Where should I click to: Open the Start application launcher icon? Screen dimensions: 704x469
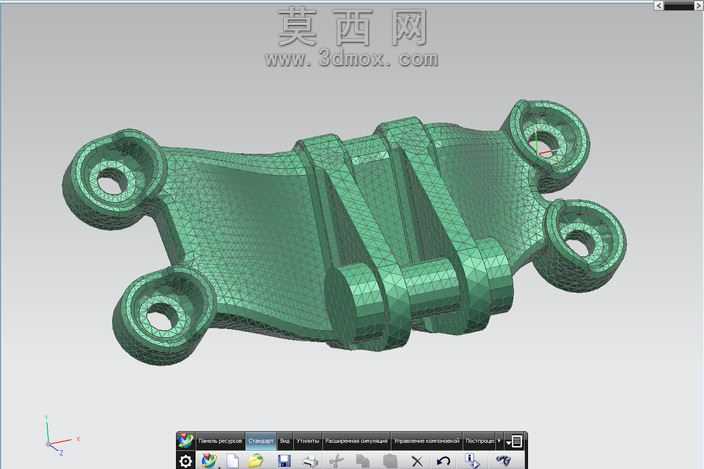click(209, 461)
